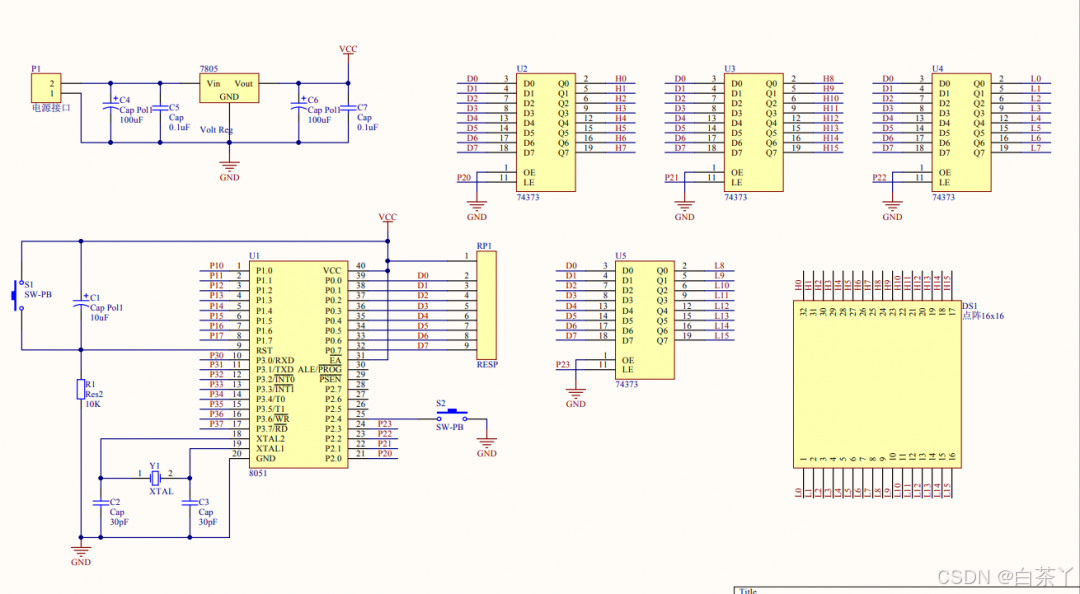Click the VCC power label above 7805 output
Viewport: 1080px width, 594px height.
pyautogui.click(x=348, y=49)
